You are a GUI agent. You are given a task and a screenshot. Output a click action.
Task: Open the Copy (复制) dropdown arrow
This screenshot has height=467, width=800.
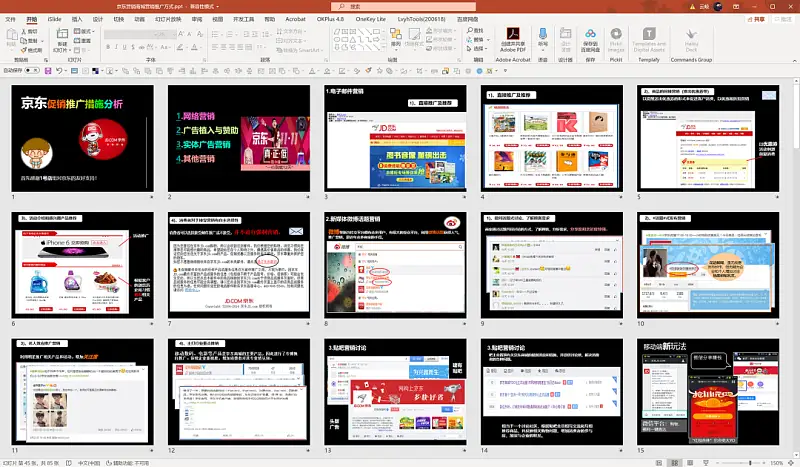(42, 41)
